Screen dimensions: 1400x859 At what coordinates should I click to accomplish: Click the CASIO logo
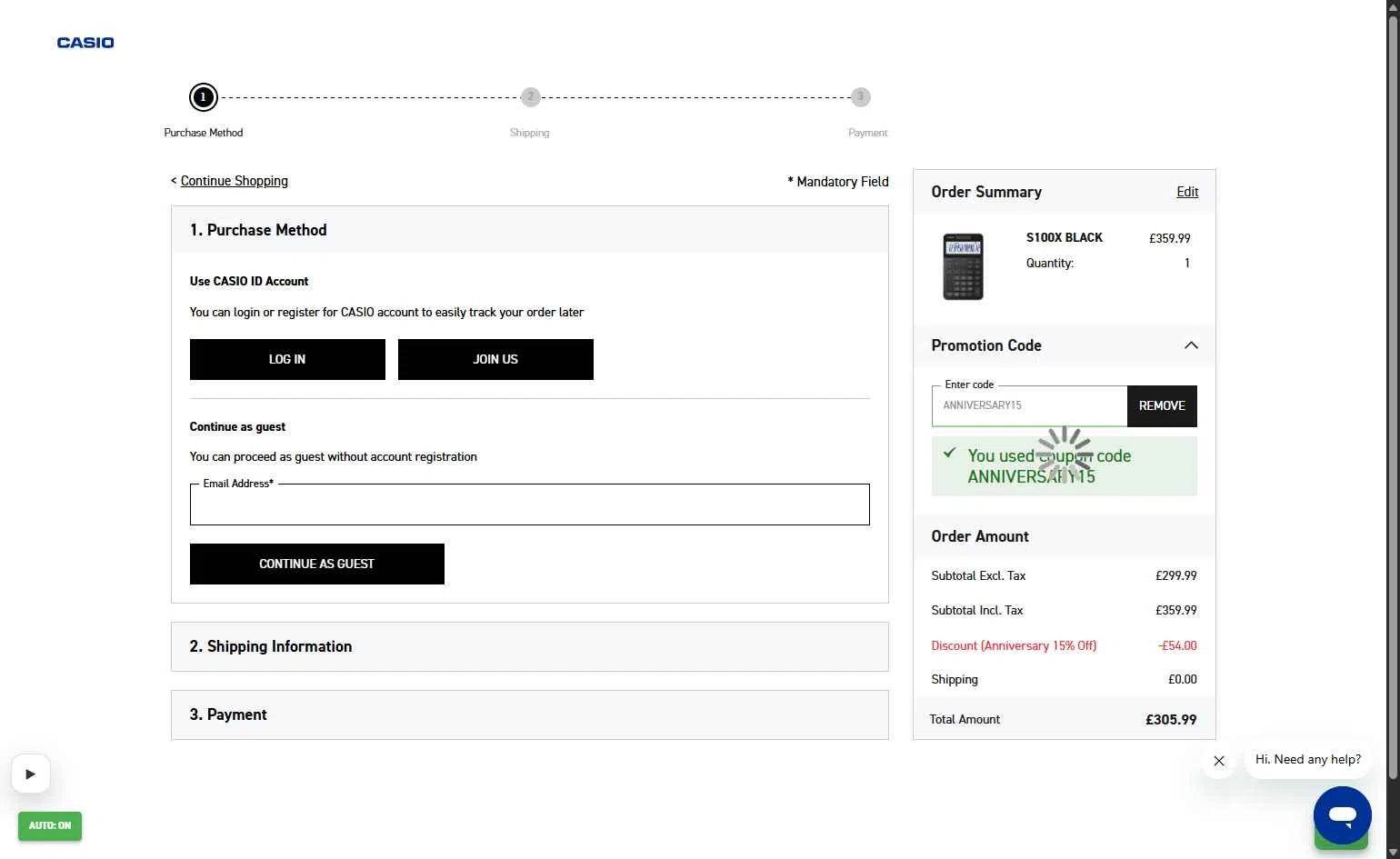pyautogui.click(x=85, y=43)
